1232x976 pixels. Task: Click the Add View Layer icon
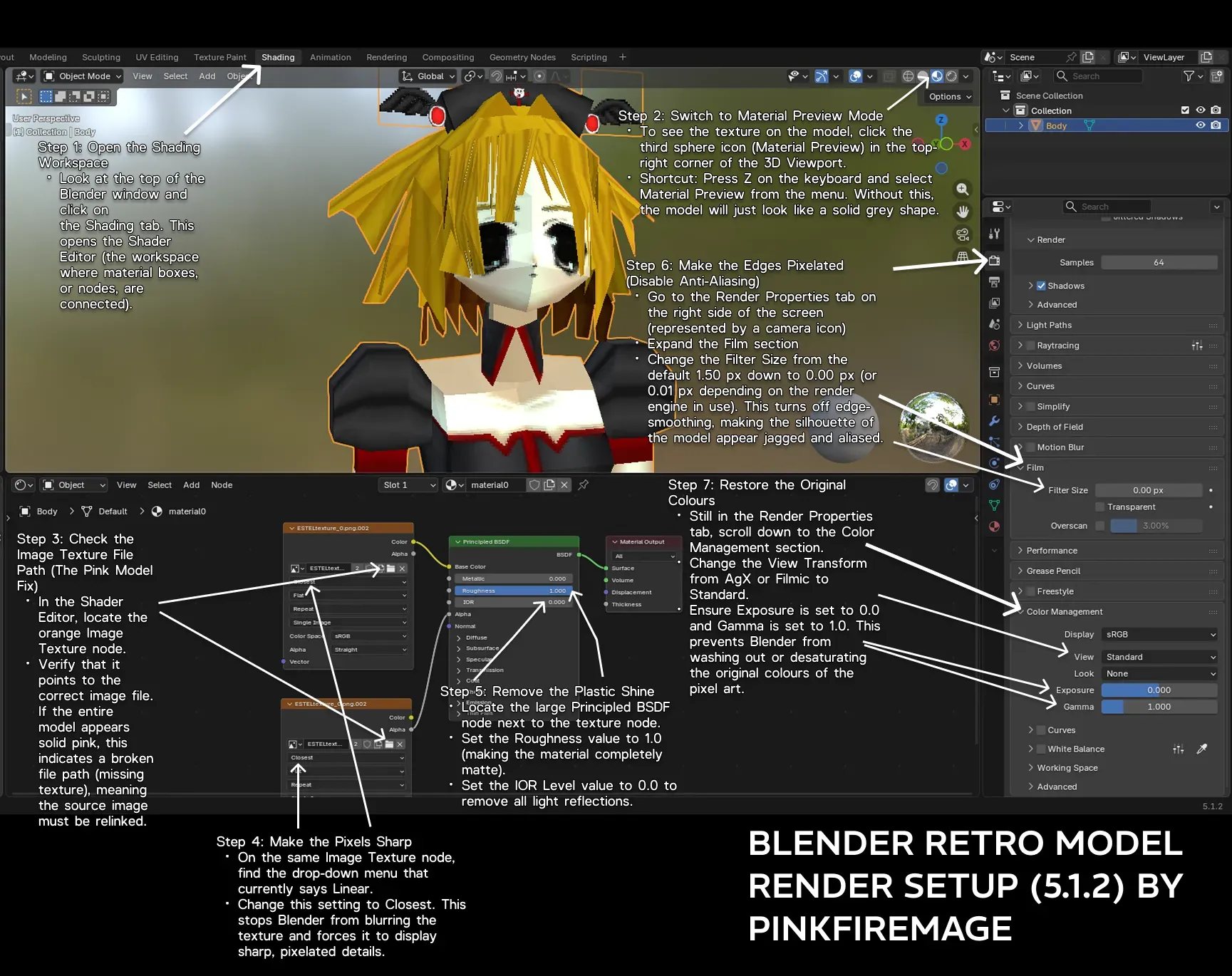pos(1206,57)
